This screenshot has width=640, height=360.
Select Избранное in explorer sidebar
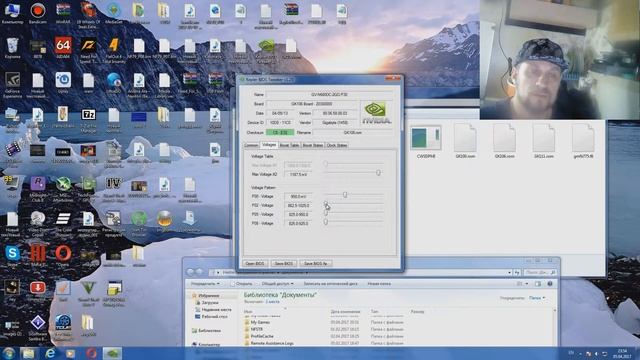click(x=205, y=296)
